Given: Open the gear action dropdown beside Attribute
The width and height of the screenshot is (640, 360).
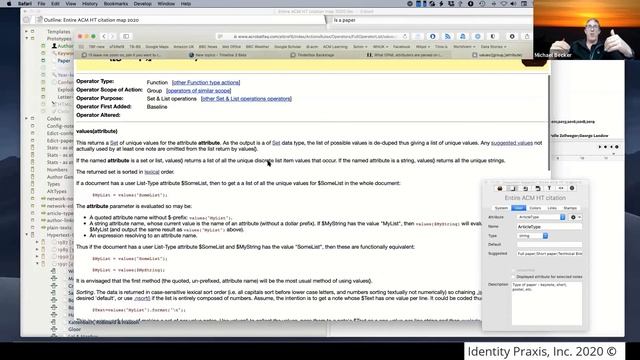Looking at the screenshot, I should pyautogui.click(x=575, y=217).
